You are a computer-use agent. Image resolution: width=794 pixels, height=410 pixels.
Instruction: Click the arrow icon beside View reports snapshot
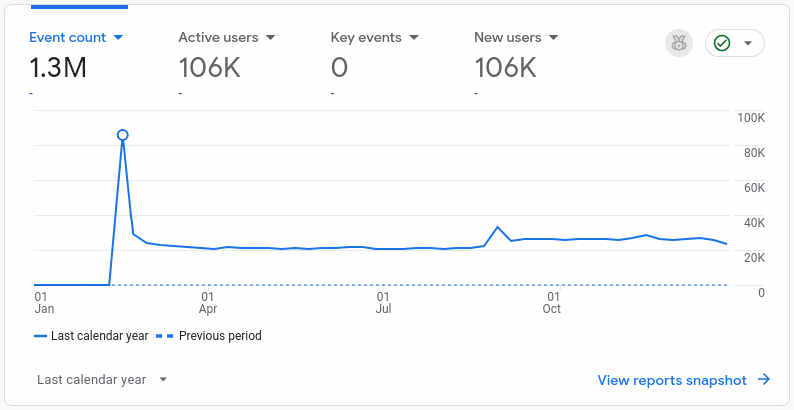point(764,380)
